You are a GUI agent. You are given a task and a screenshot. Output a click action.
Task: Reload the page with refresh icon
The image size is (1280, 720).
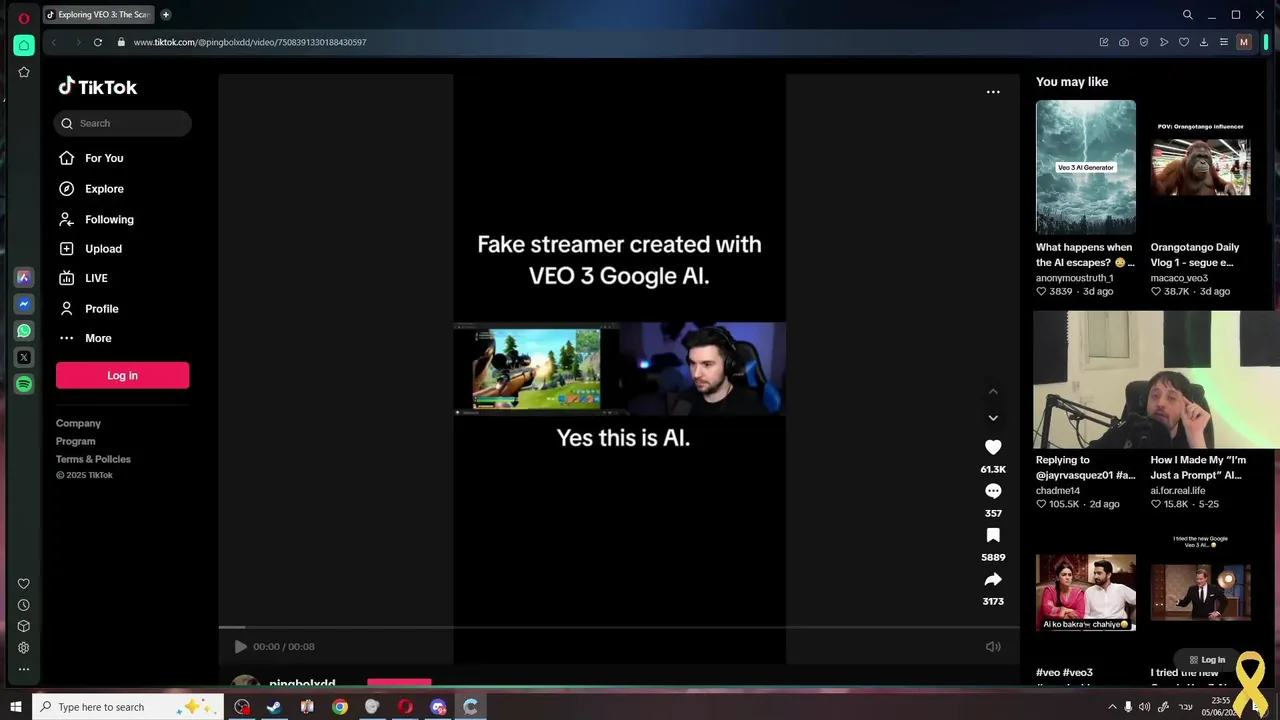(98, 42)
